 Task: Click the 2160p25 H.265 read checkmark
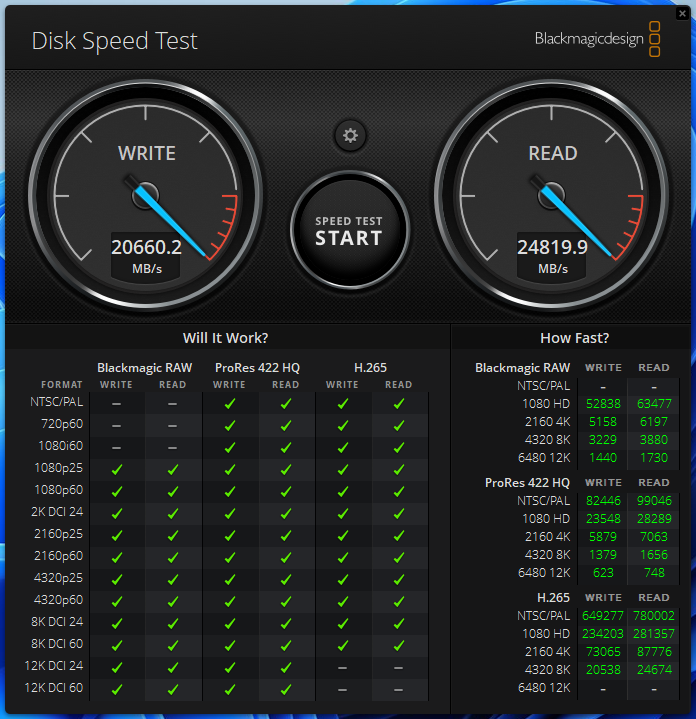tap(399, 536)
